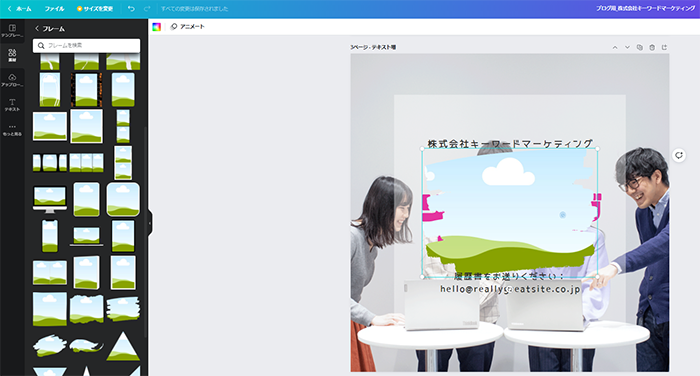Screen dimensions: 700x376
Task: Go back from the フレーム panel
Action: point(37,29)
